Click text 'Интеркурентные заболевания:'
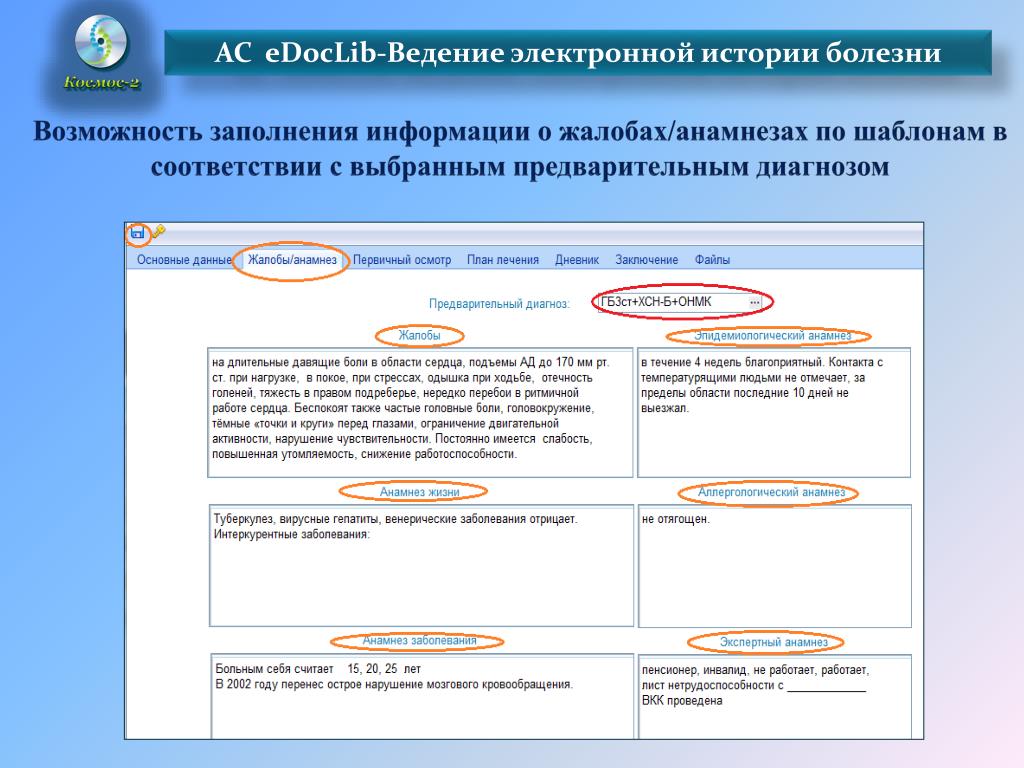The width and height of the screenshot is (1024, 768). (x=291, y=534)
